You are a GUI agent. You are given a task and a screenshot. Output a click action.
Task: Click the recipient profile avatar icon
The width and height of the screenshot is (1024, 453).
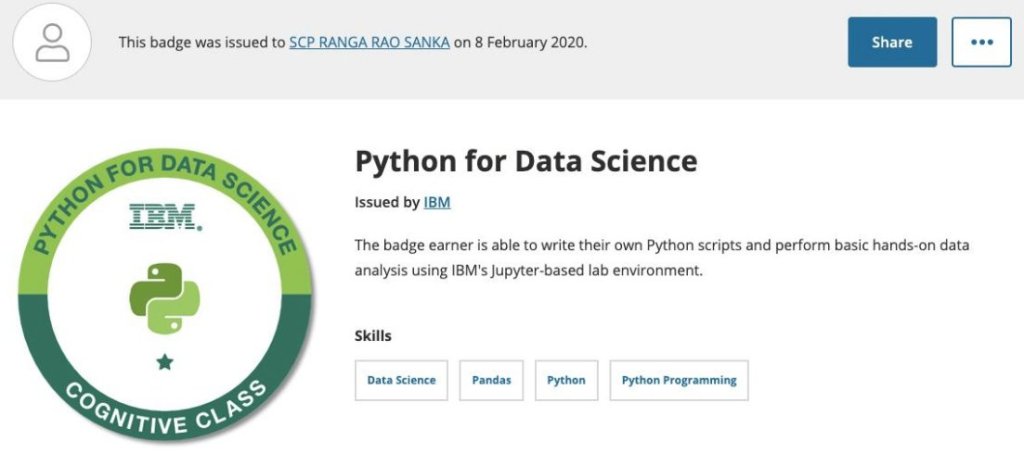(52, 43)
